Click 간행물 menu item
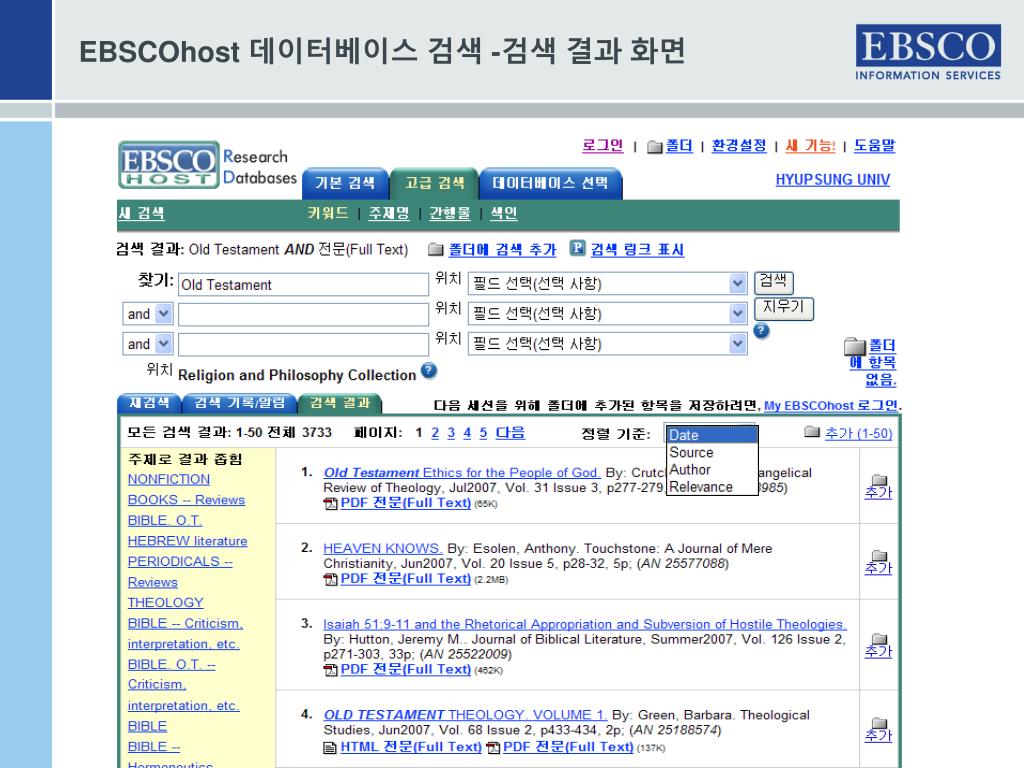 click(x=449, y=214)
